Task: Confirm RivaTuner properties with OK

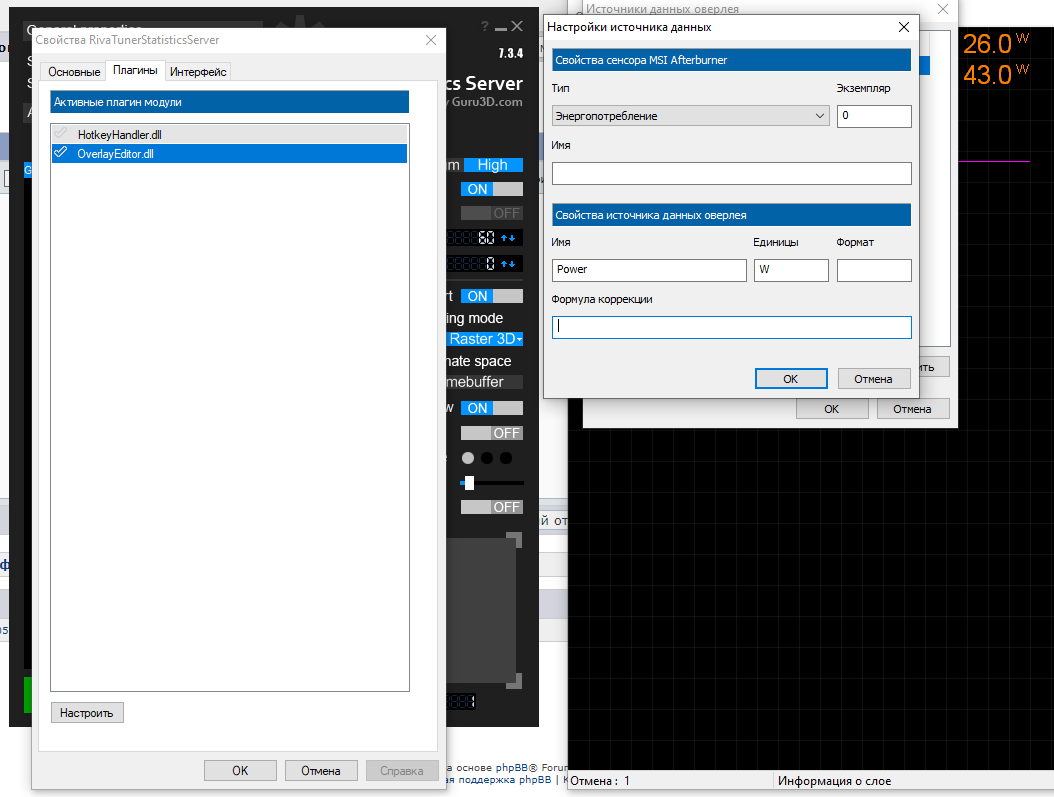Action: pyautogui.click(x=240, y=771)
